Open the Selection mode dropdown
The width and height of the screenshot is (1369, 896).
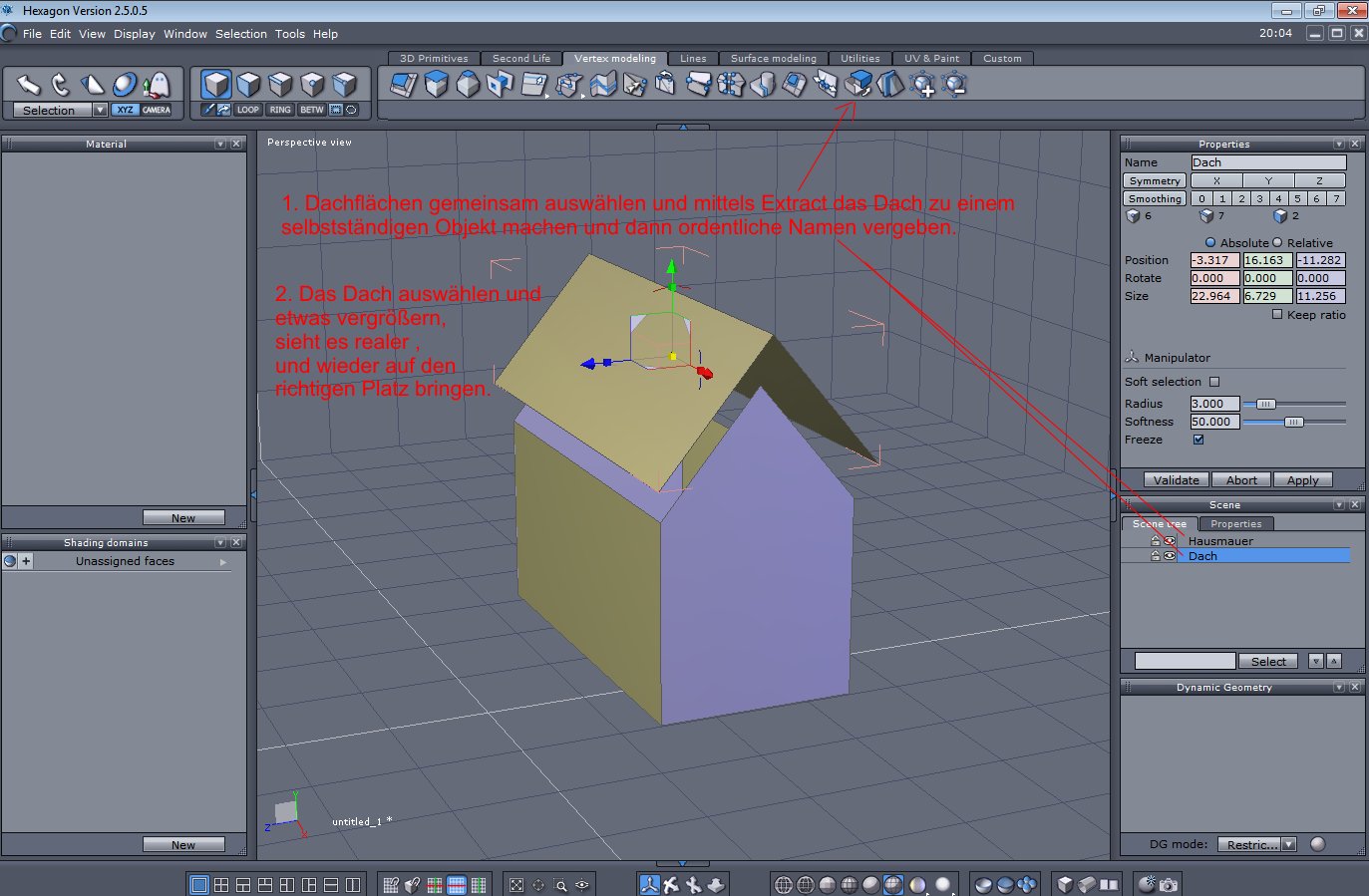[100, 110]
